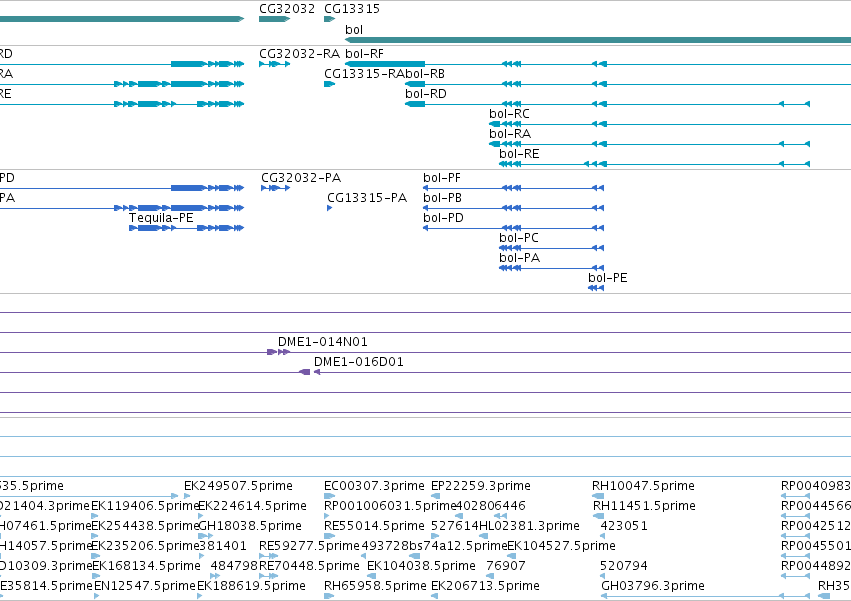Image resolution: width=851 pixels, height=601 pixels.
Task: Click the Tequila-PE protein label
Action: 161,218
